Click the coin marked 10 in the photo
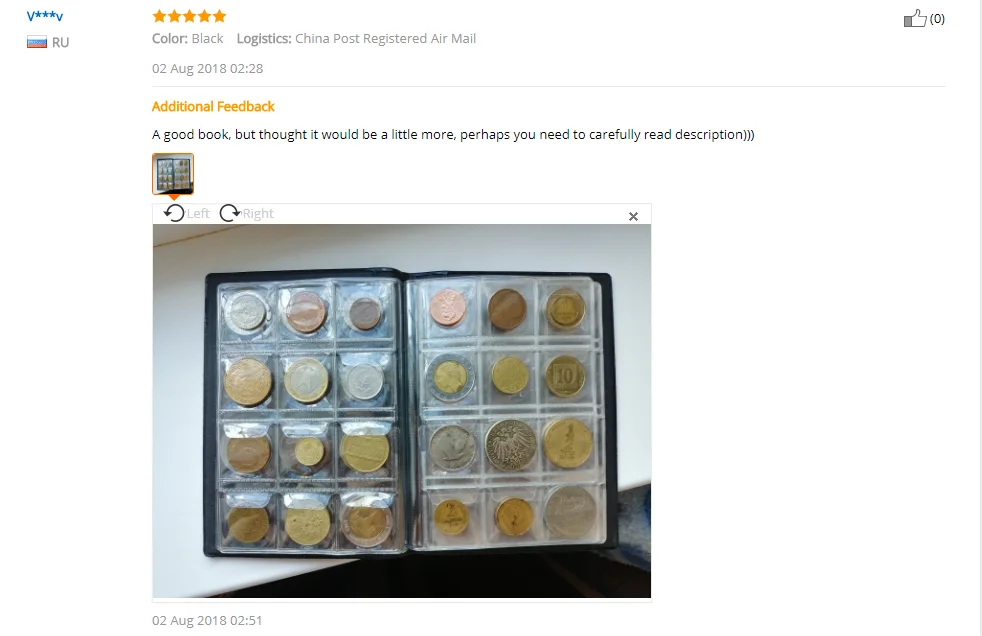 [564, 377]
